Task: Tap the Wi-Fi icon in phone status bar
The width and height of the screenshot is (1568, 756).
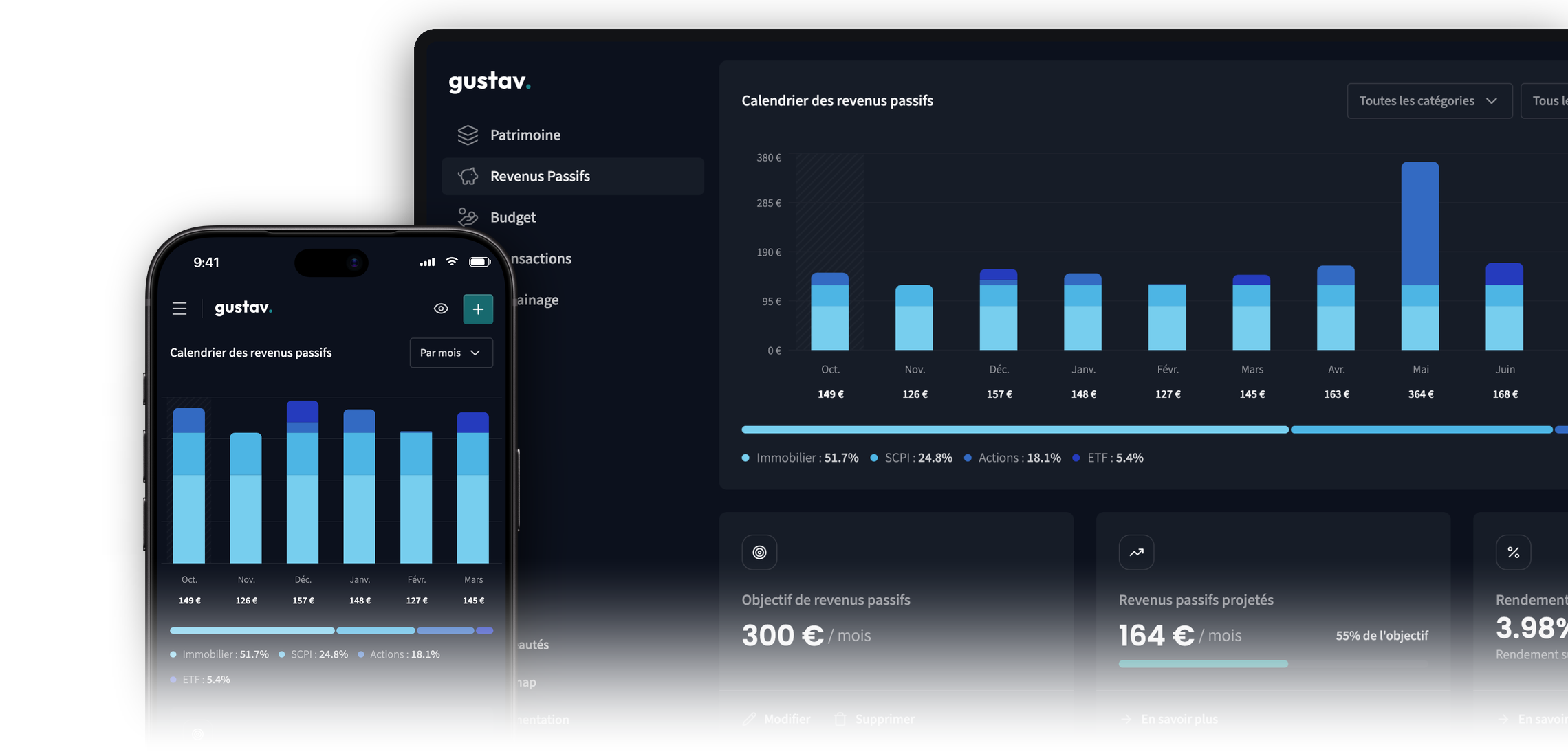Action: pos(452,261)
